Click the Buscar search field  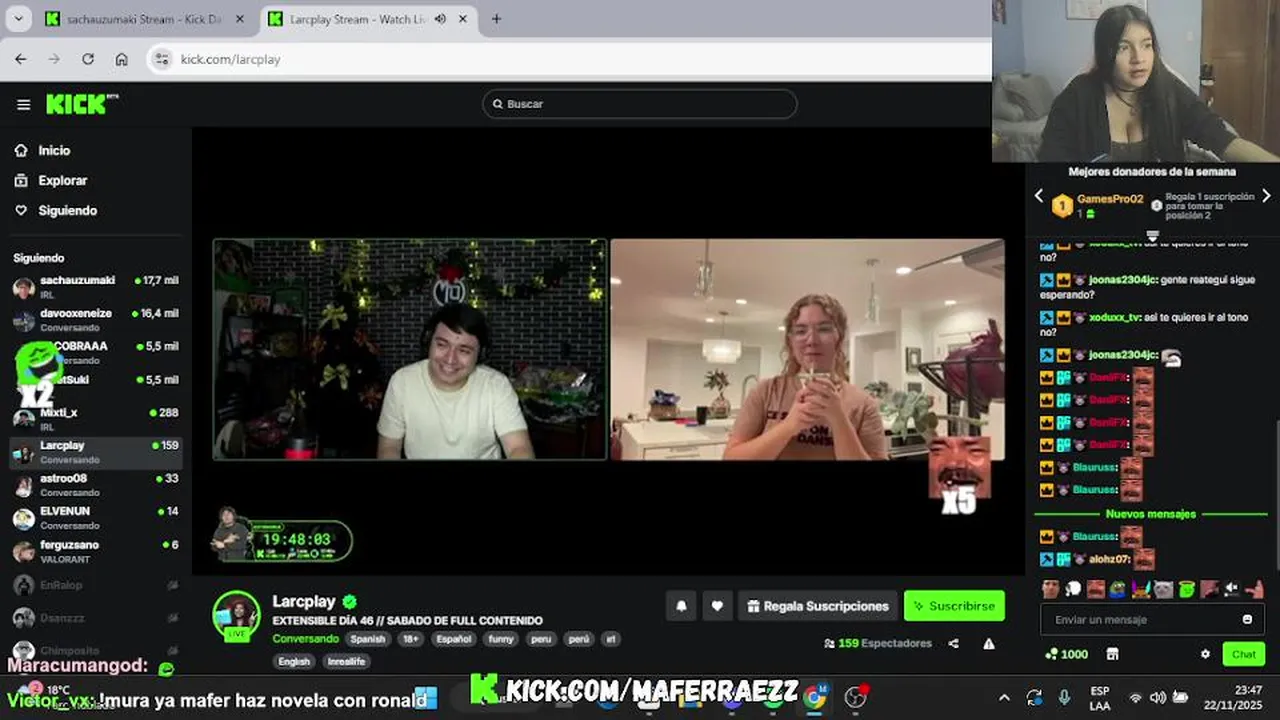pyautogui.click(x=640, y=104)
